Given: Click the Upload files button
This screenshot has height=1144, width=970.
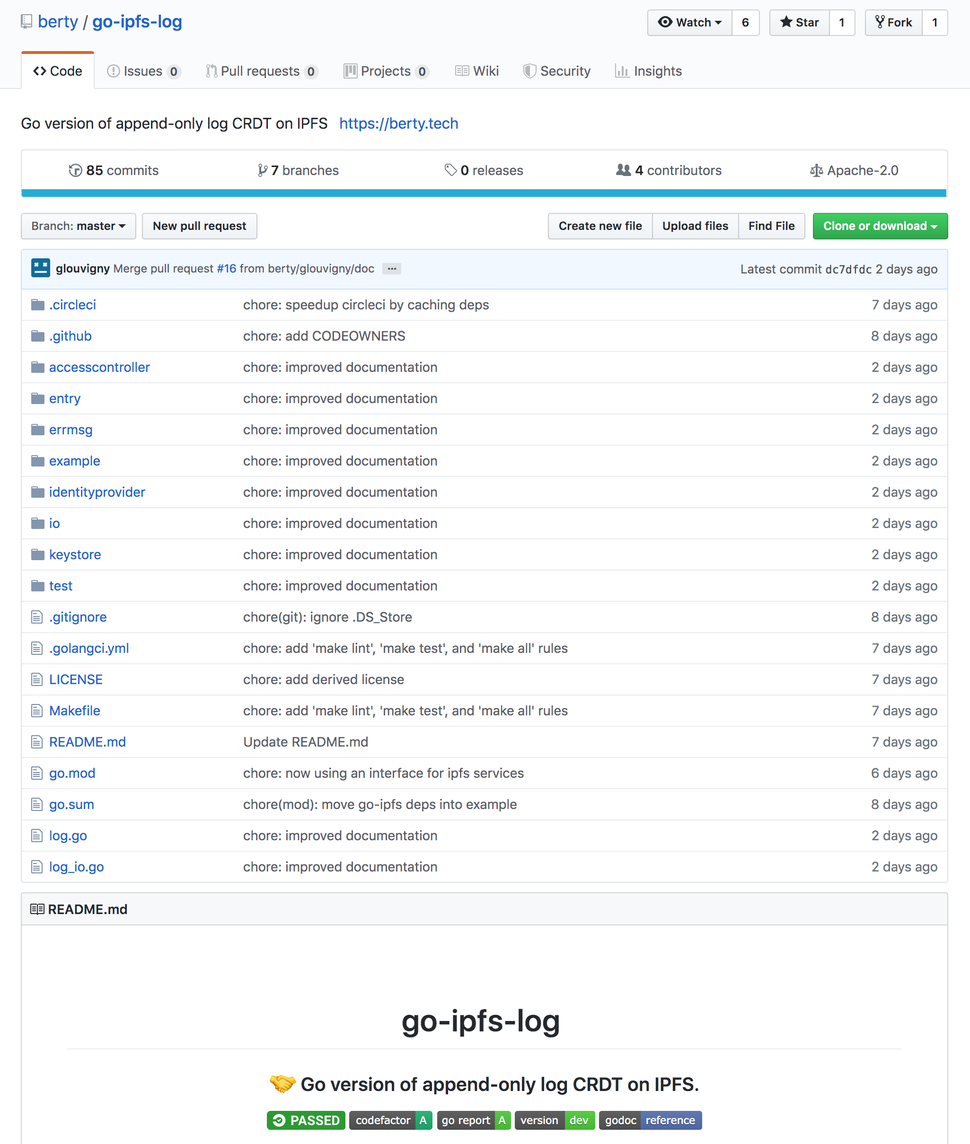Looking at the screenshot, I should (695, 226).
